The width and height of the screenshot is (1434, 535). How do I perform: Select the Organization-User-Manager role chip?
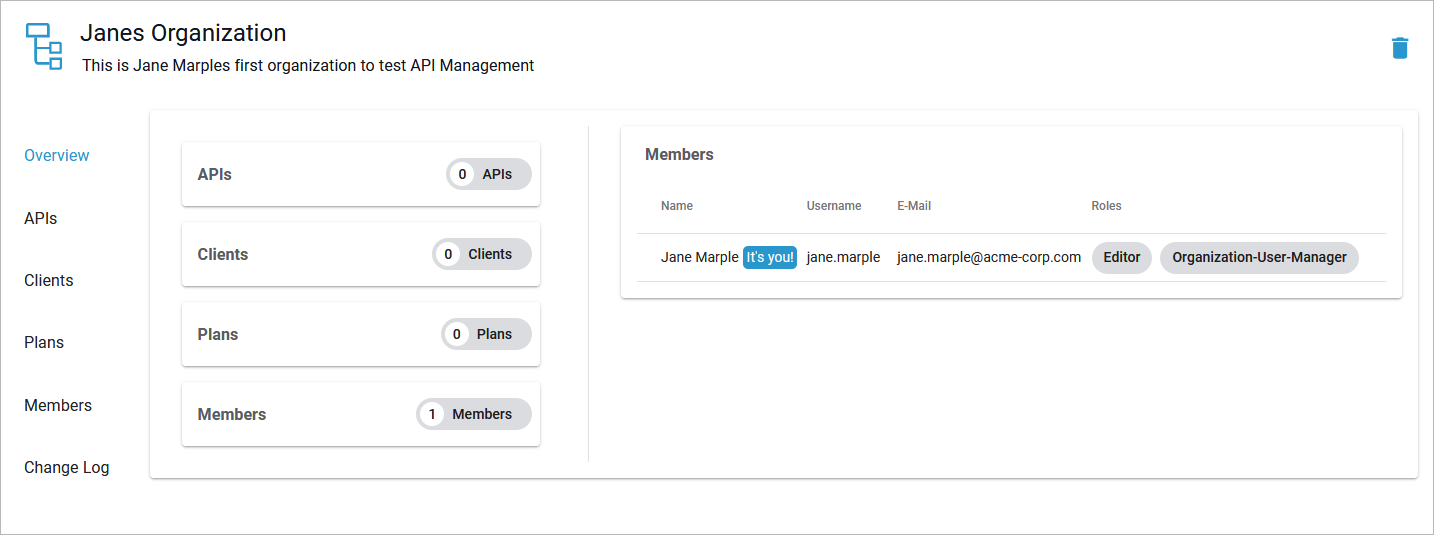click(1259, 257)
